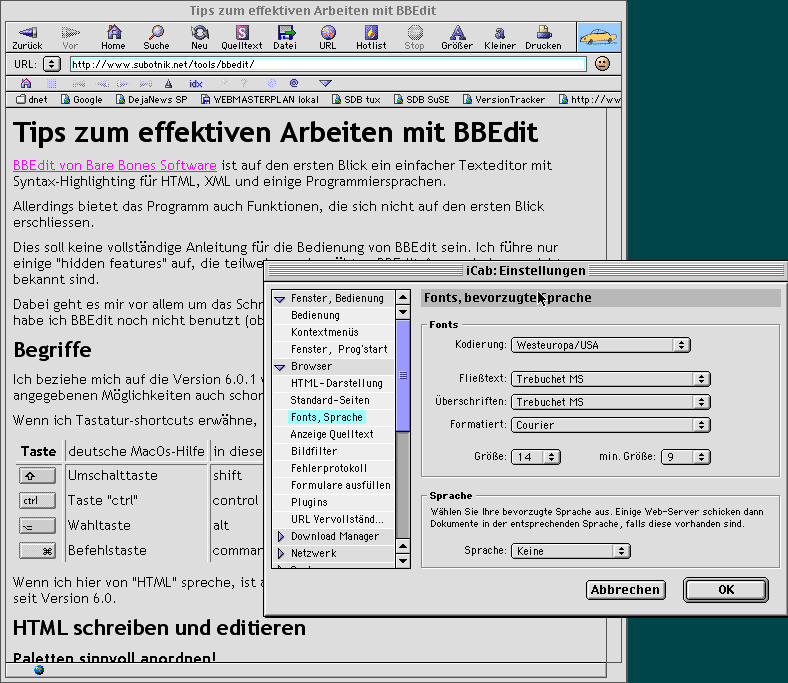This screenshot has width=788, height=683.
Task: Click the top up arrow of settings list scrollbar
Action: (x=403, y=298)
